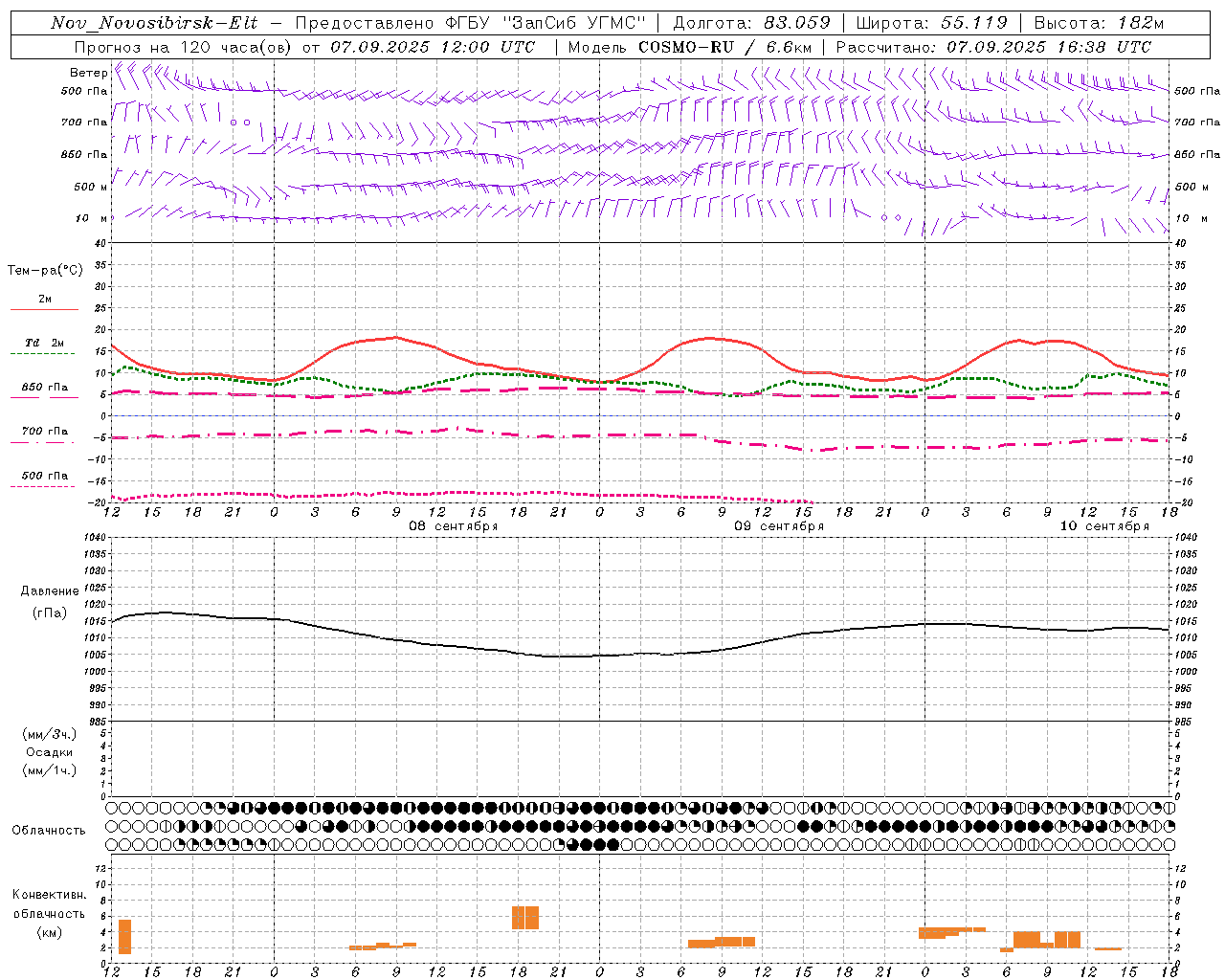Click the '10 м' wind level label on left

pos(92,218)
